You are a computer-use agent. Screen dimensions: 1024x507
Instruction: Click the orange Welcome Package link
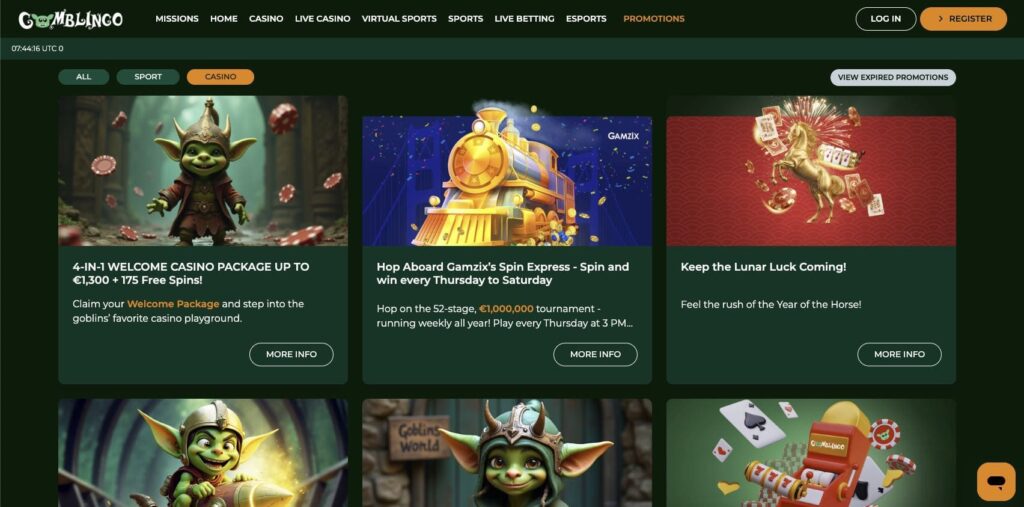coord(173,304)
